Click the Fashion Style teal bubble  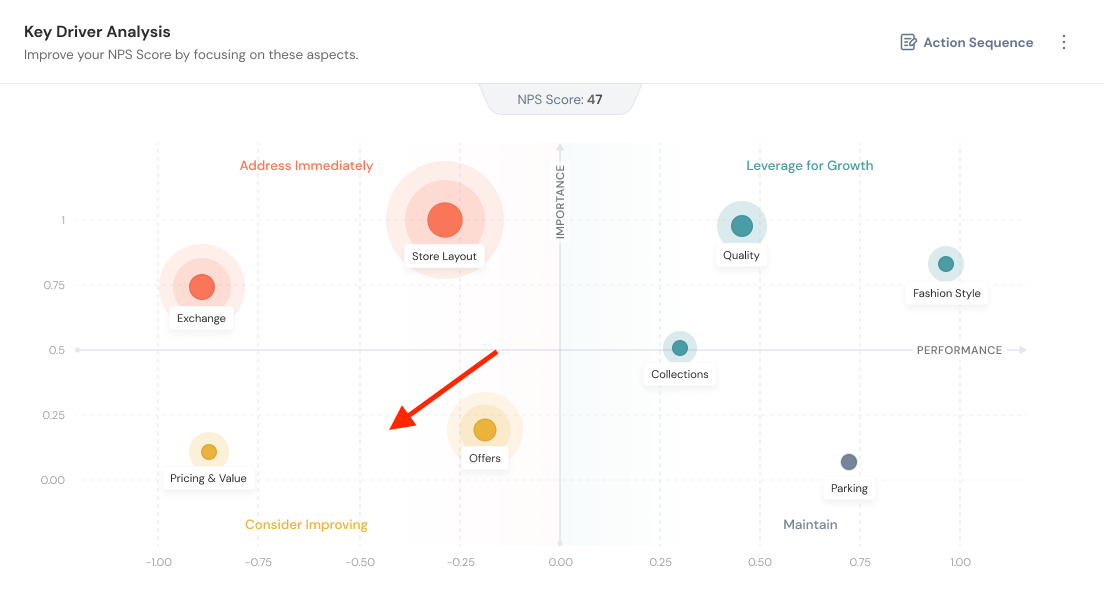(946, 264)
